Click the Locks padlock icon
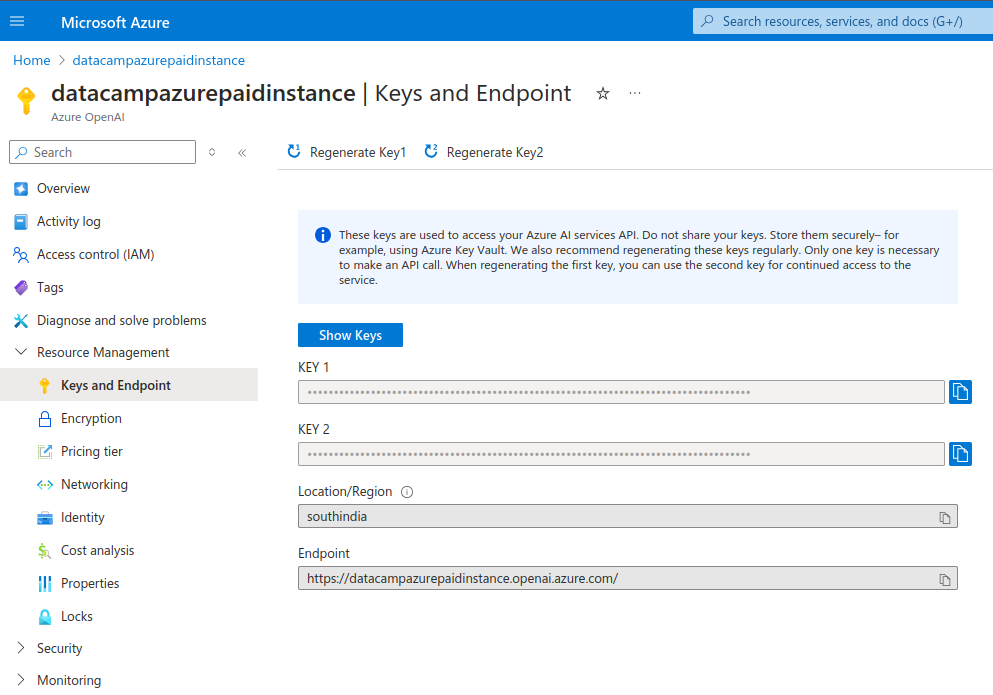Viewport: 993px width, 695px height. (x=45, y=616)
